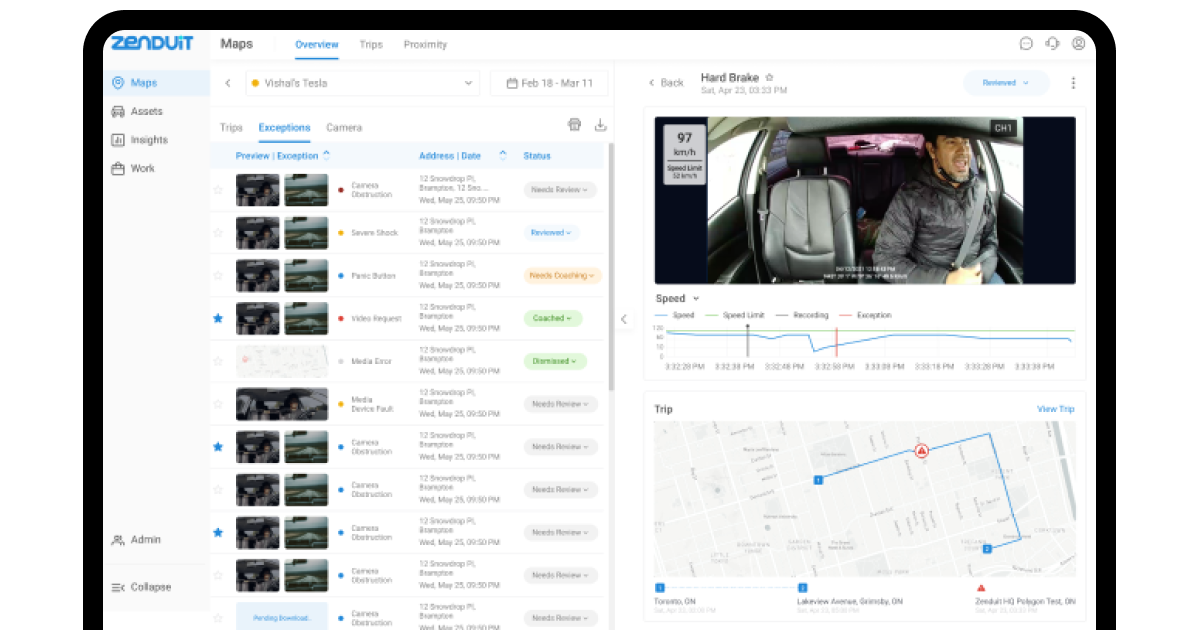Image resolution: width=1200 pixels, height=630 pixels.
Task: Switch to the Overview tab
Action: click(x=317, y=44)
